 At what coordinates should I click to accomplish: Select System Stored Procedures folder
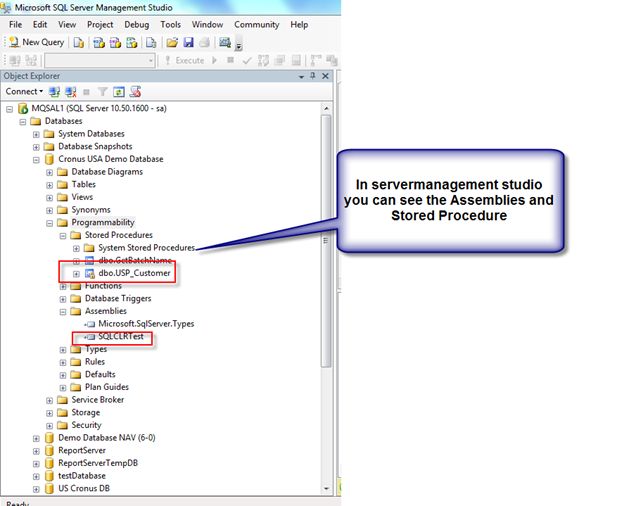tap(146, 248)
